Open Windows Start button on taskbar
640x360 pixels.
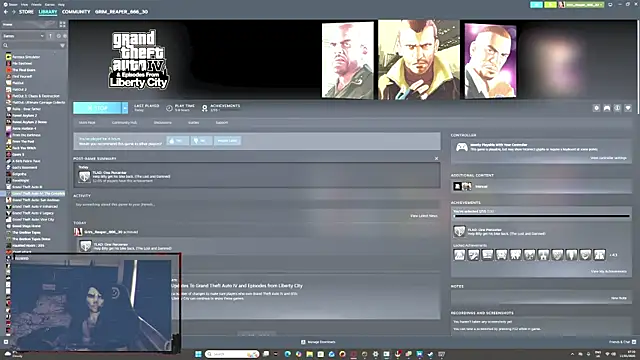point(198,354)
